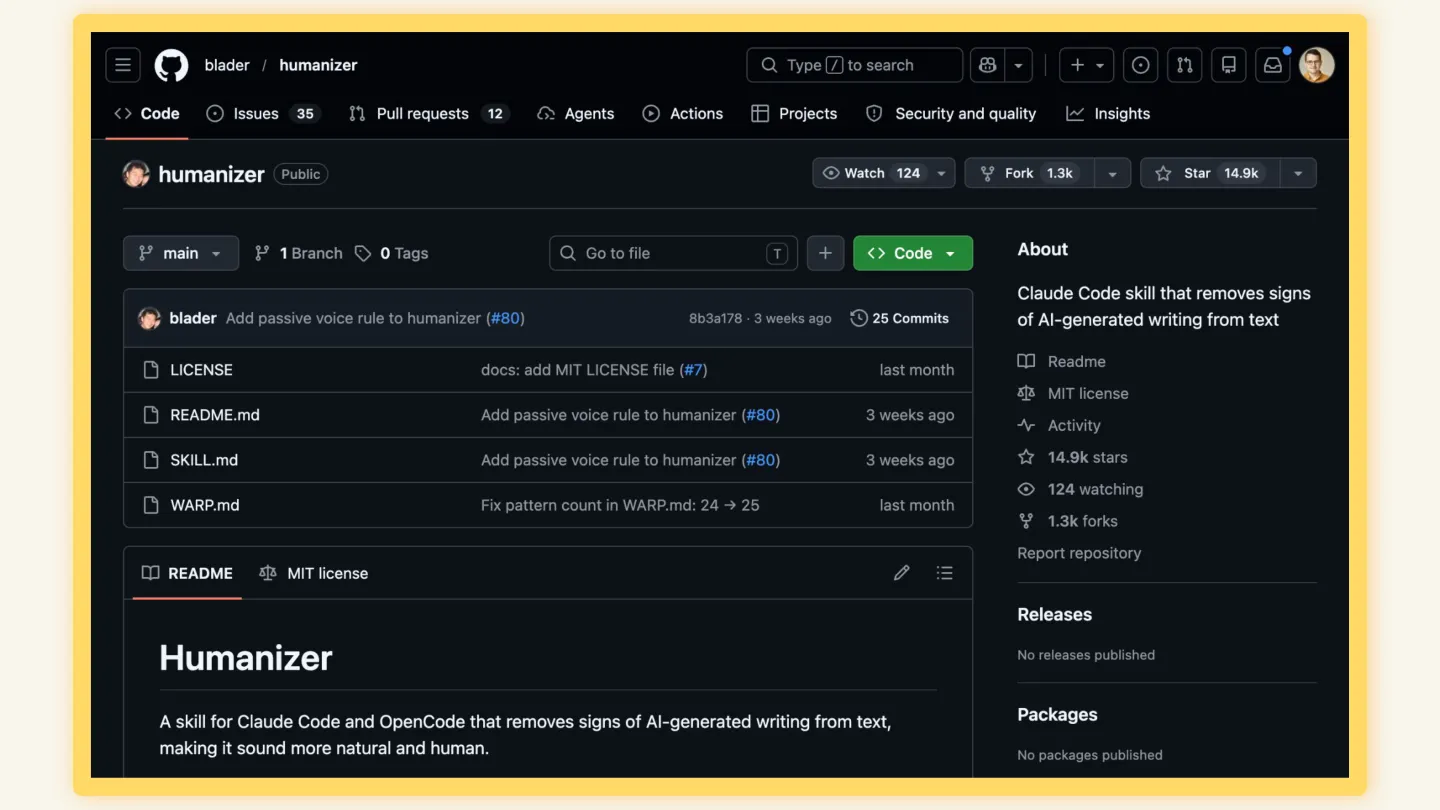
Task: Expand the Fork options dropdown arrow
Action: click(1112, 173)
